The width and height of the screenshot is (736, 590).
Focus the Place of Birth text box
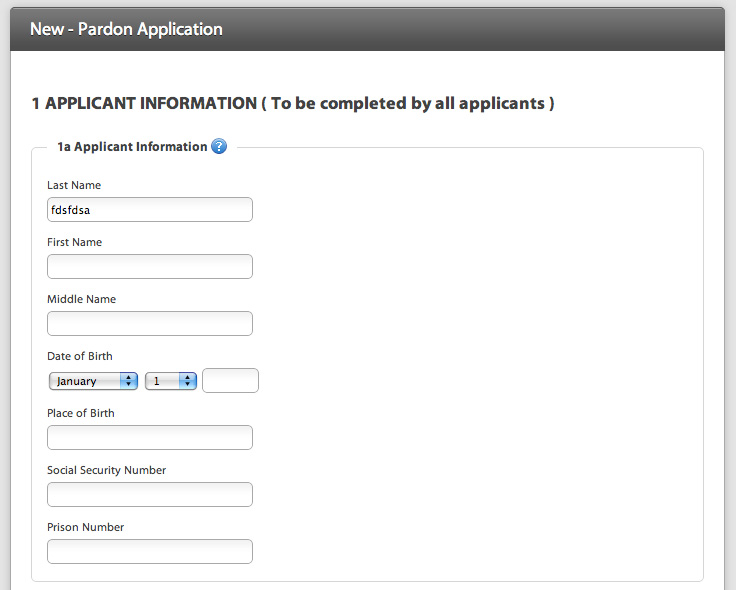(x=150, y=438)
